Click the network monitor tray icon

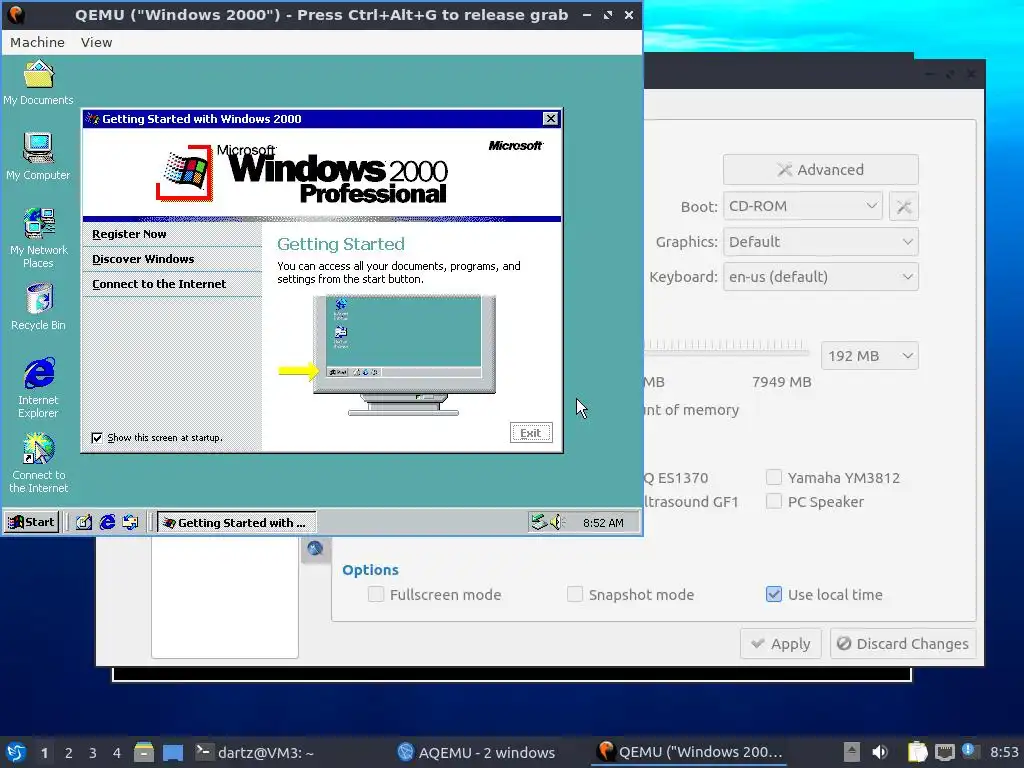(944, 752)
